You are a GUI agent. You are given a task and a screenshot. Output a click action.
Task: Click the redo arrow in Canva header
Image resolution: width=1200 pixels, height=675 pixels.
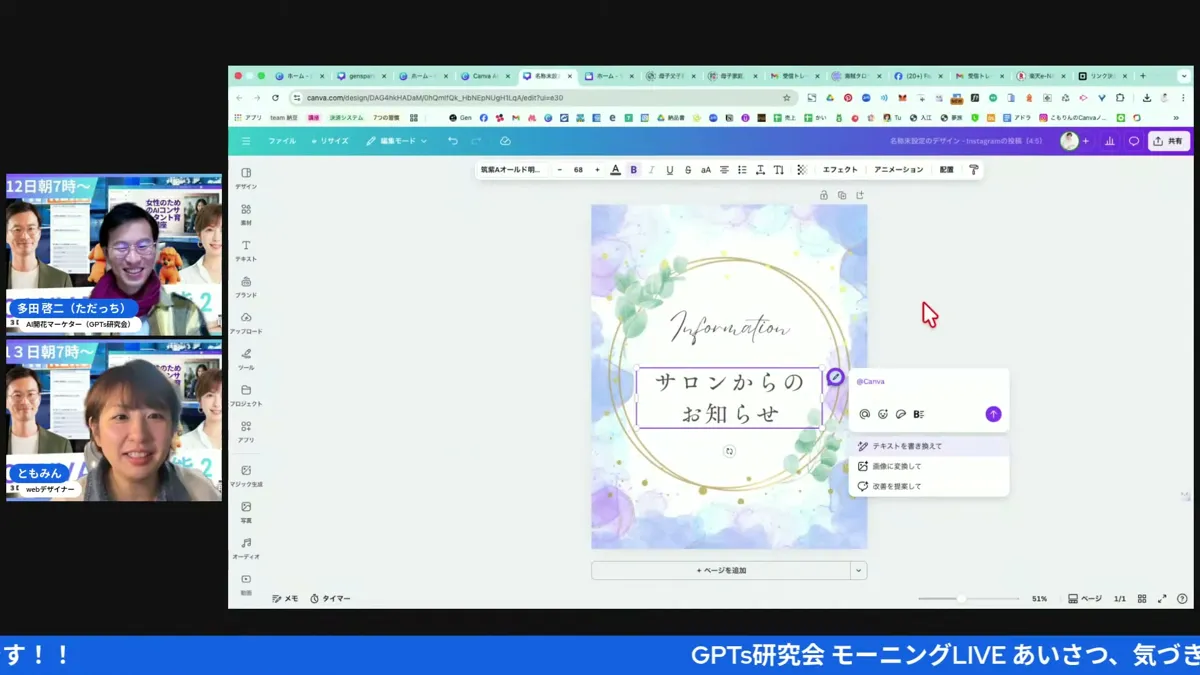point(476,141)
